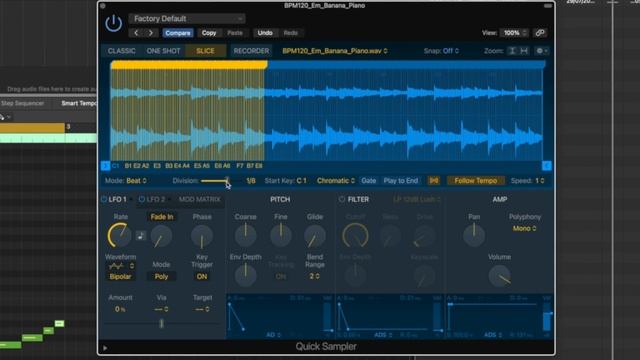Click the Filter Cutoff knob

[x=355, y=236]
